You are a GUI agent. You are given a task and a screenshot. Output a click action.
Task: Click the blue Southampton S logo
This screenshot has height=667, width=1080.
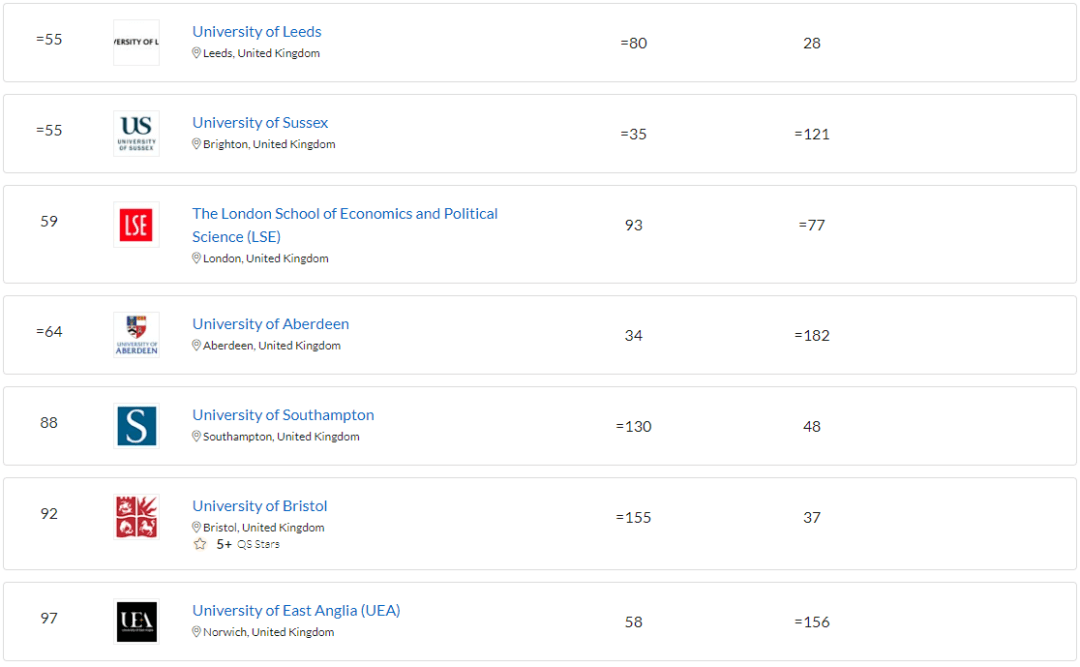[x=136, y=426]
